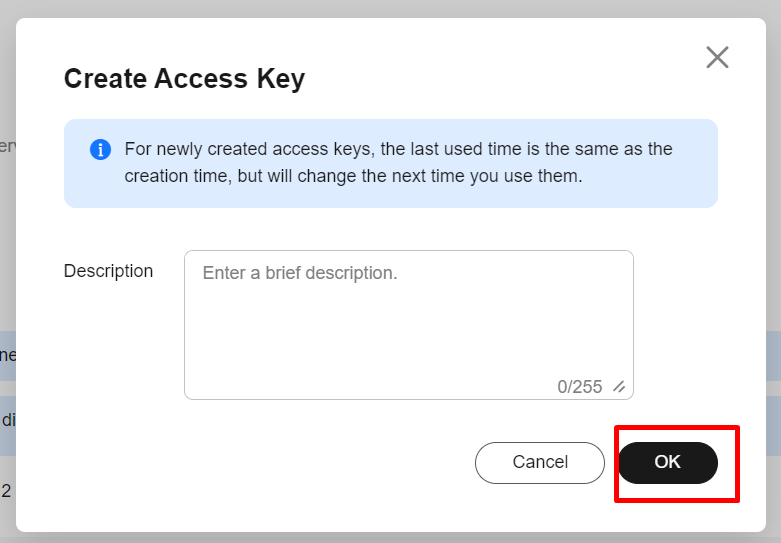Image resolution: width=781 pixels, height=543 pixels.
Task: Click the blue info icon
Action: [x=100, y=149]
